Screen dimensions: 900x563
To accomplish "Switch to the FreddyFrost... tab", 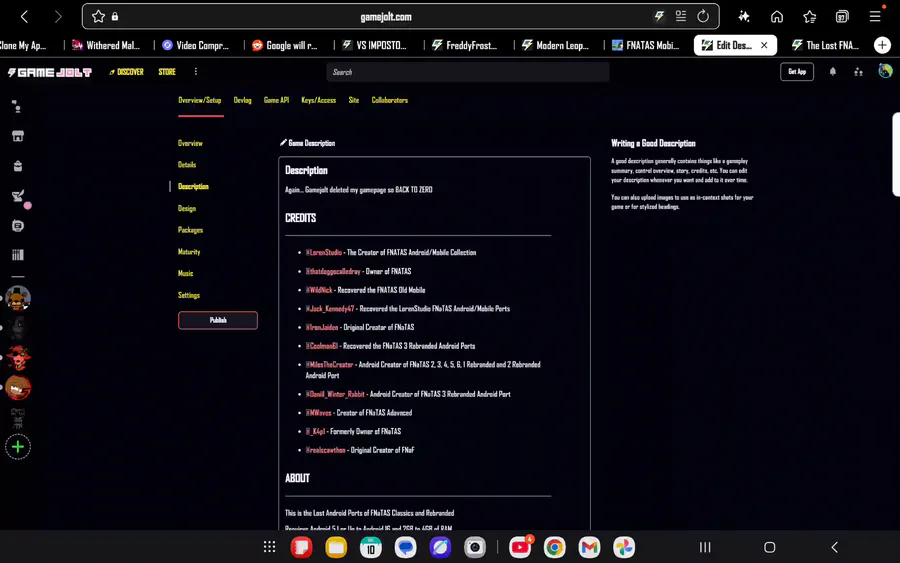I will [x=465, y=45].
